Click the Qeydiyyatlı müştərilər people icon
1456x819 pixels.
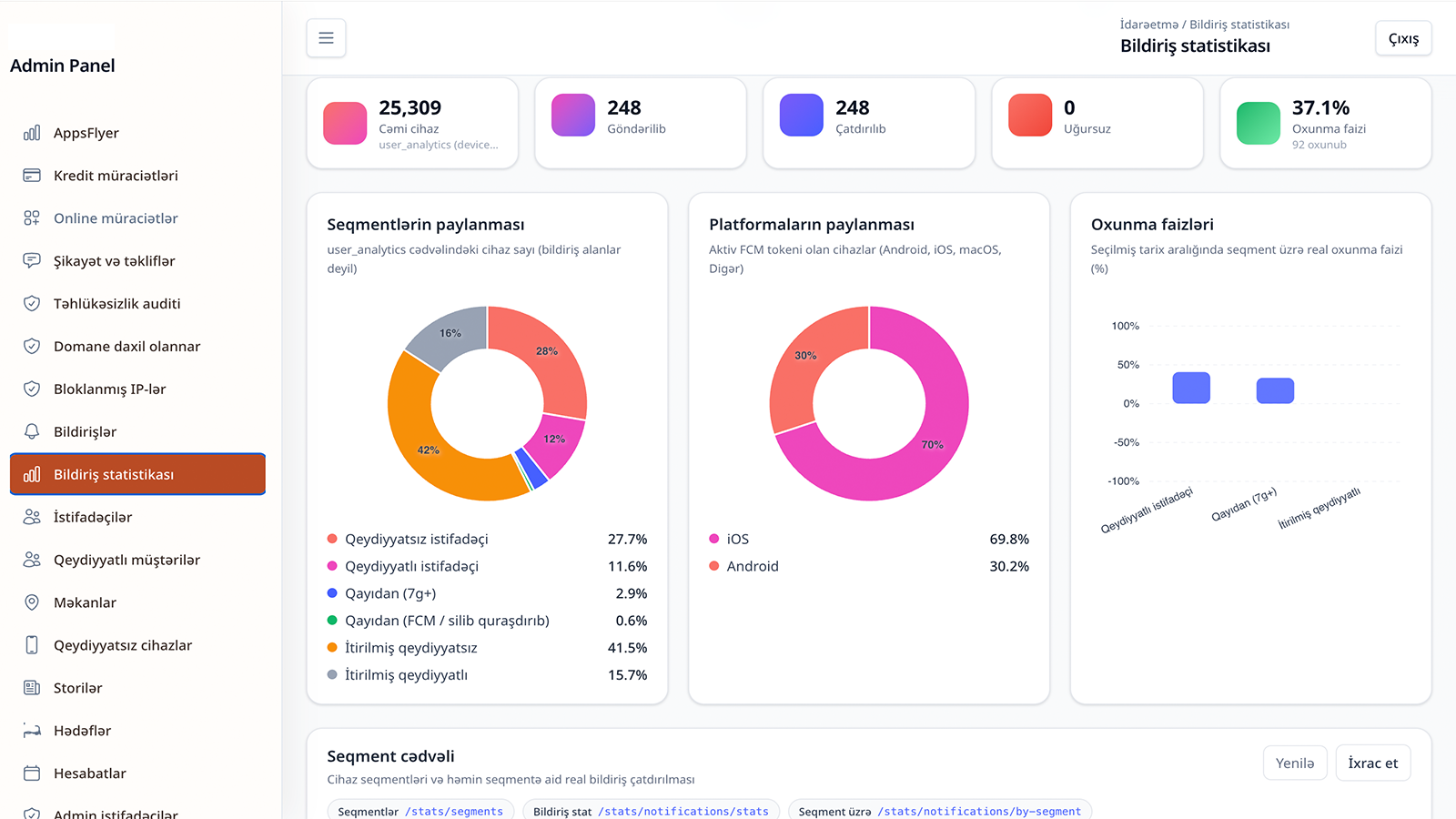click(32, 561)
